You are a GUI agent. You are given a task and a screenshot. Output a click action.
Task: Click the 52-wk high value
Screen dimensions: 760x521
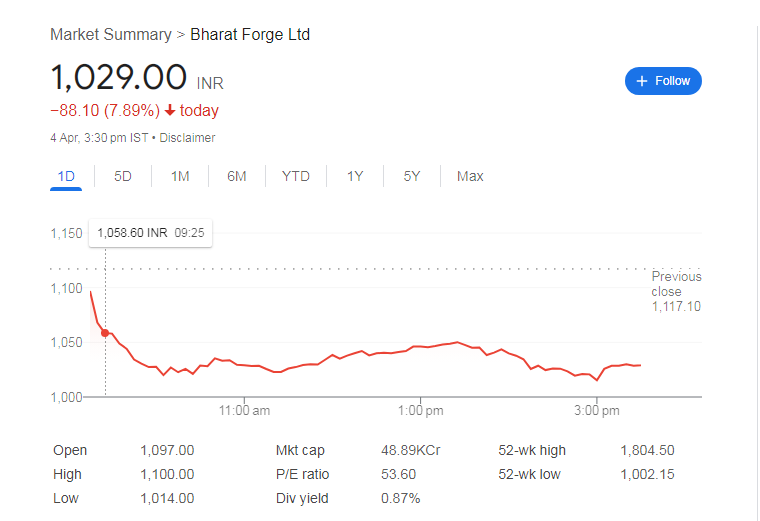click(646, 451)
